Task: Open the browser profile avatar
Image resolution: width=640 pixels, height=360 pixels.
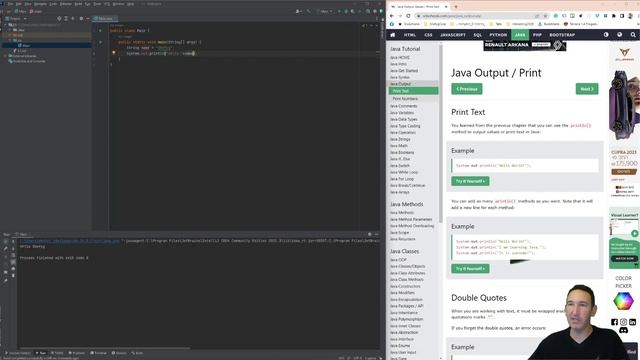Action: (630, 16)
